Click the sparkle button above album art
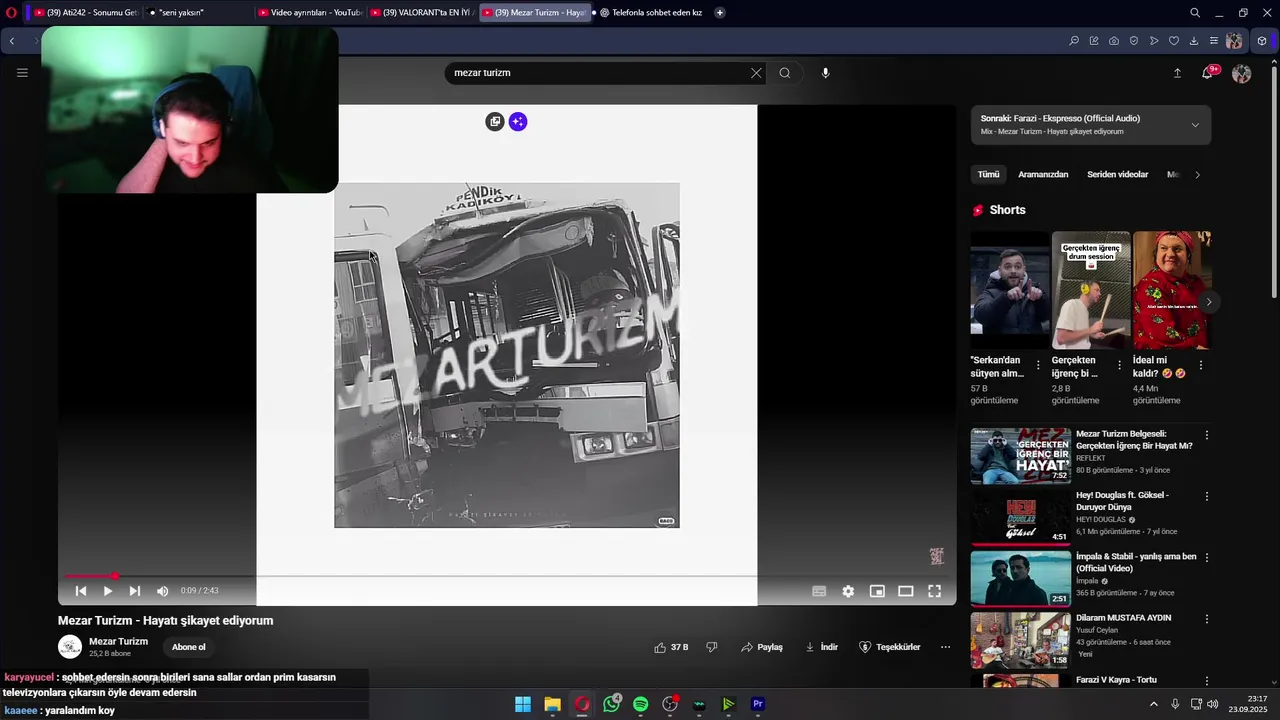This screenshot has height=720, width=1280. tap(517, 122)
